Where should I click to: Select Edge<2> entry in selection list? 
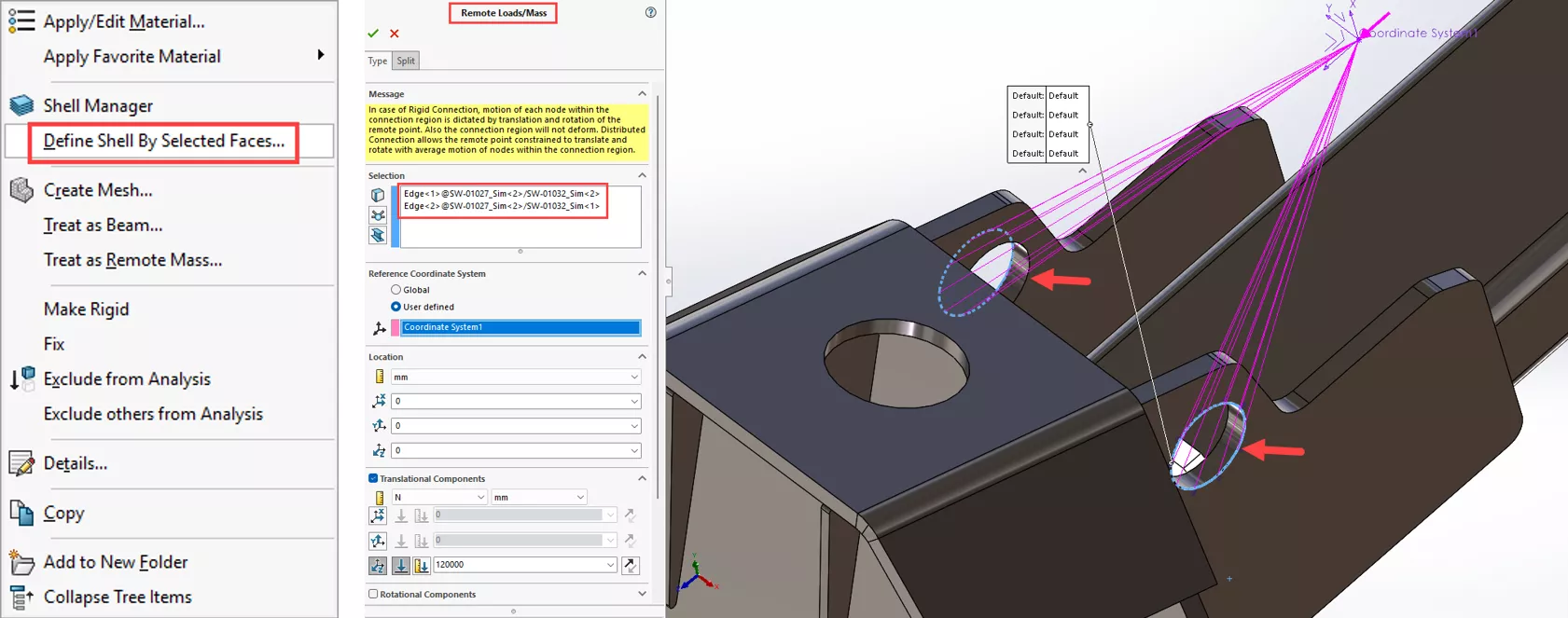pyautogui.click(x=502, y=206)
